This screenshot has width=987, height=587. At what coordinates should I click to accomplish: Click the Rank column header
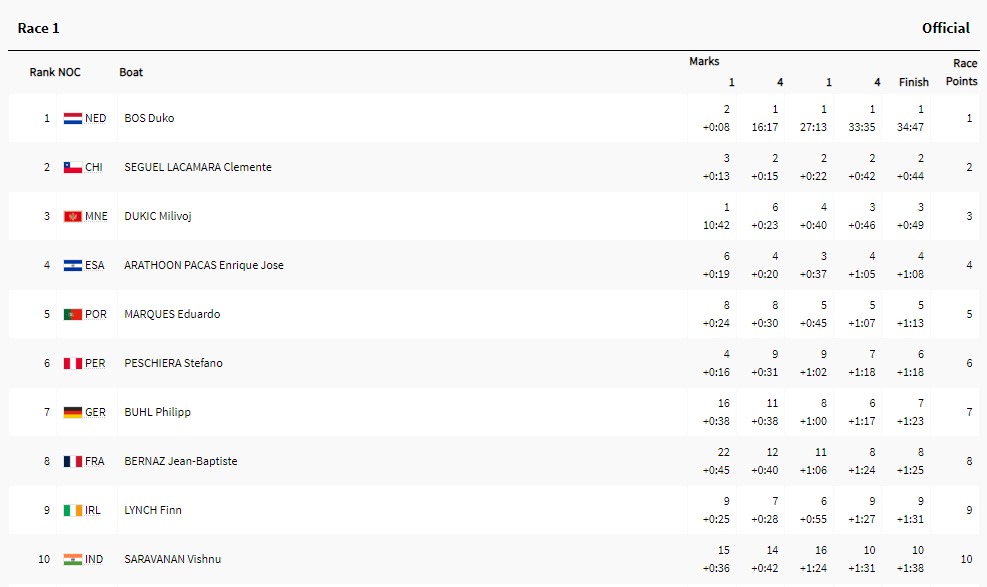(x=42, y=72)
